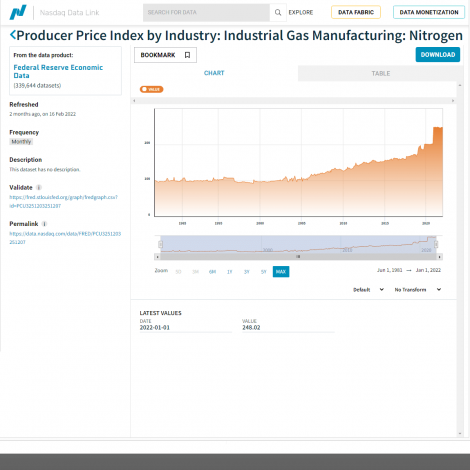Click the Permalink info icon

(x=44, y=224)
